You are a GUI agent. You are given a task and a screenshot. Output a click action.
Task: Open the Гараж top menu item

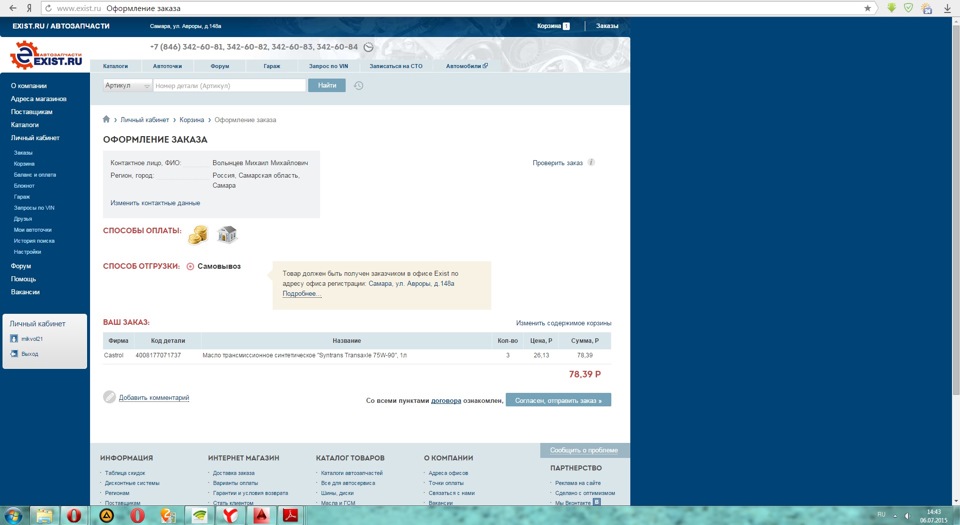coord(272,66)
